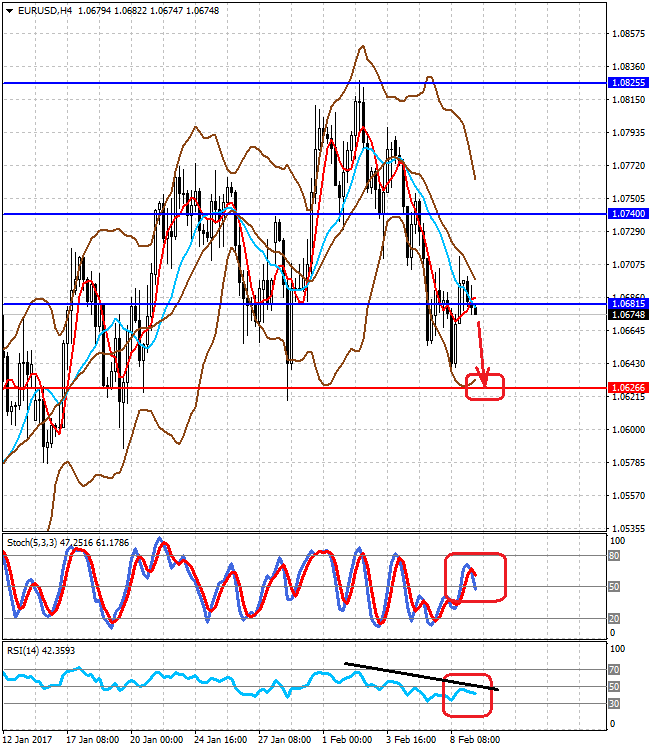Image resolution: width=649 pixels, height=751 pixels.
Task: Open the chart menu triangle beside EURUSD,H4
Action: tap(10, 11)
